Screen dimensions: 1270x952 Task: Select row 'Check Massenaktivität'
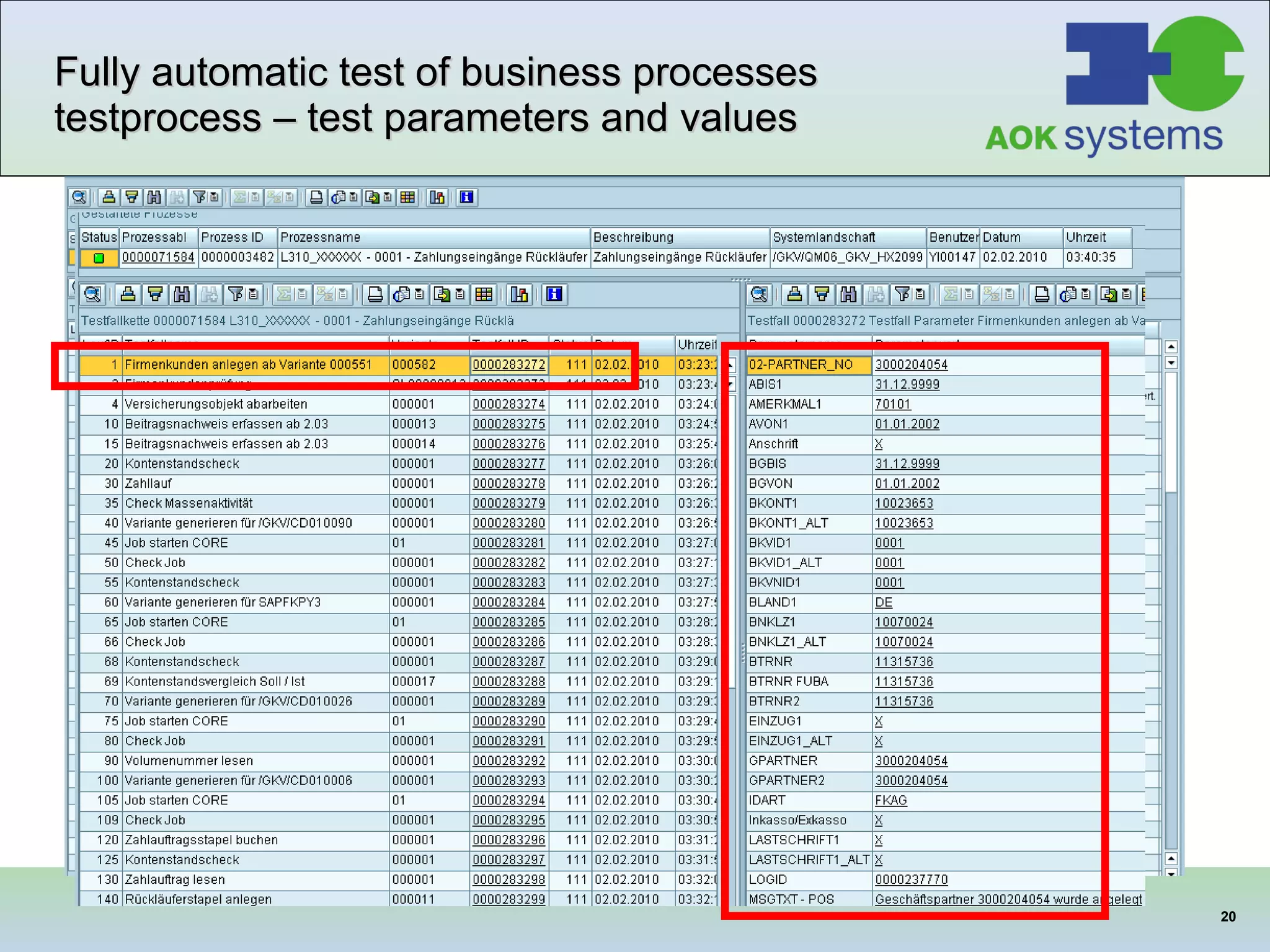point(398,503)
